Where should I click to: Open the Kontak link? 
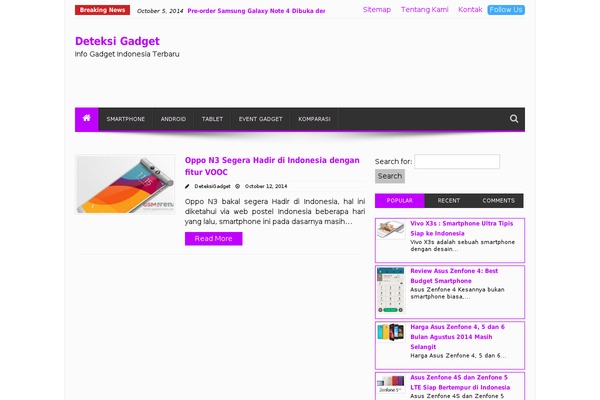(x=470, y=10)
